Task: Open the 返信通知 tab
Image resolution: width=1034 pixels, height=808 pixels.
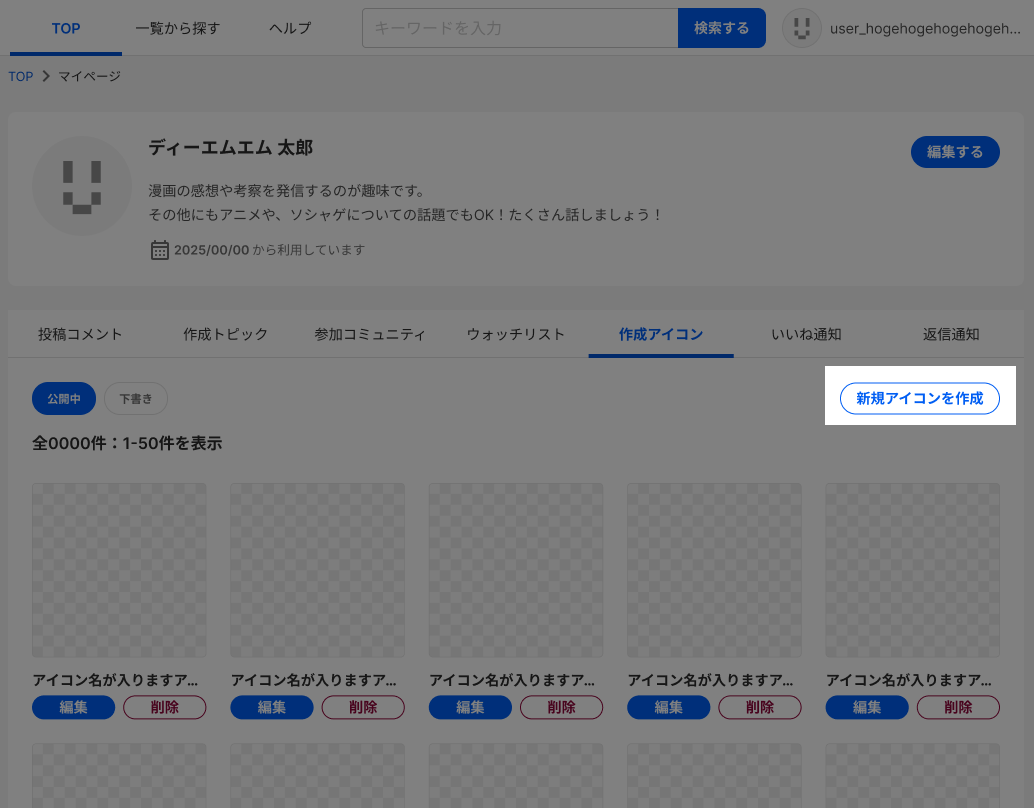Action: [951, 334]
